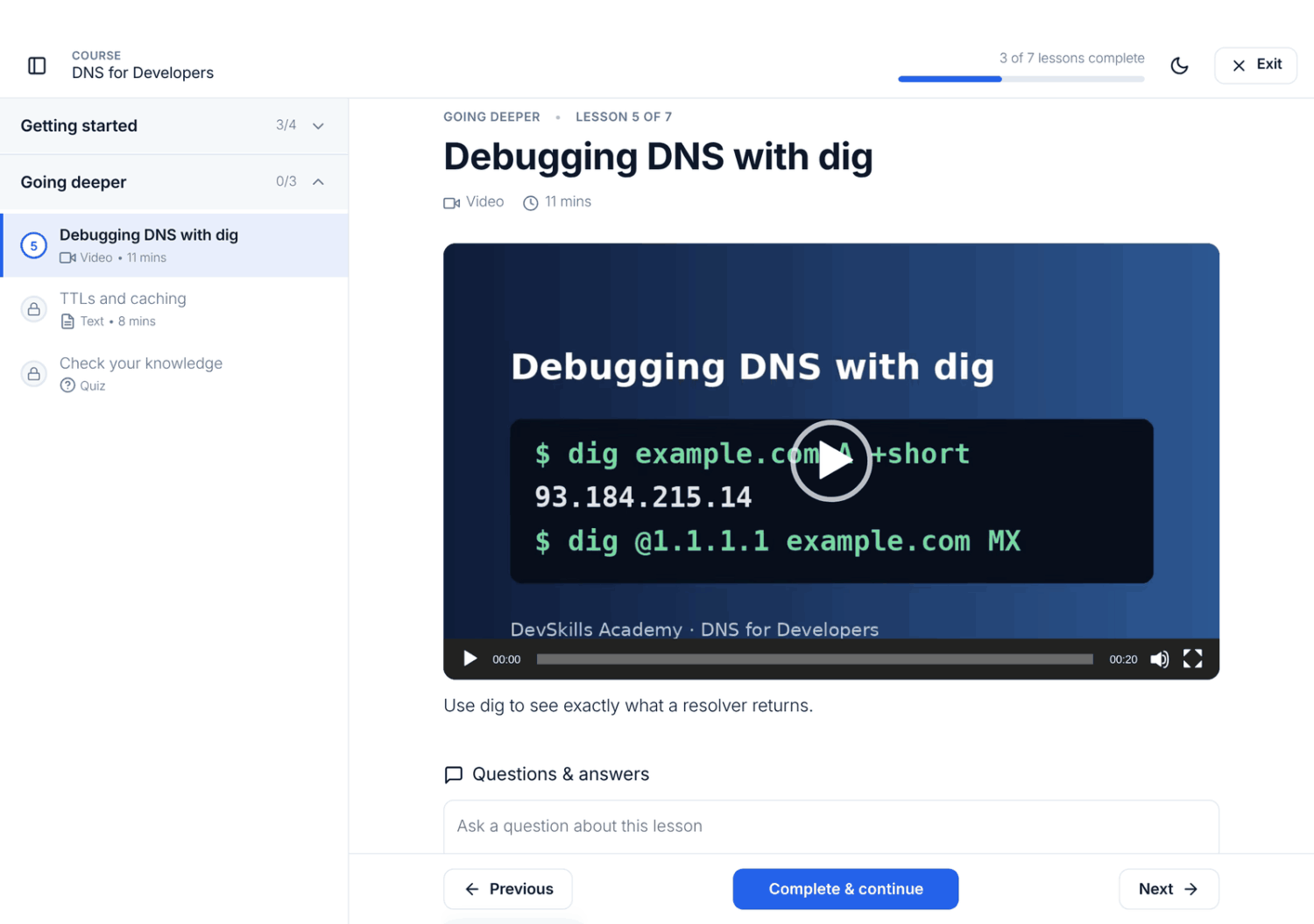Viewport: 1314px width, 924px height.
Task: Click the text document icon under TTLs
Action: [x=67, y=321]
